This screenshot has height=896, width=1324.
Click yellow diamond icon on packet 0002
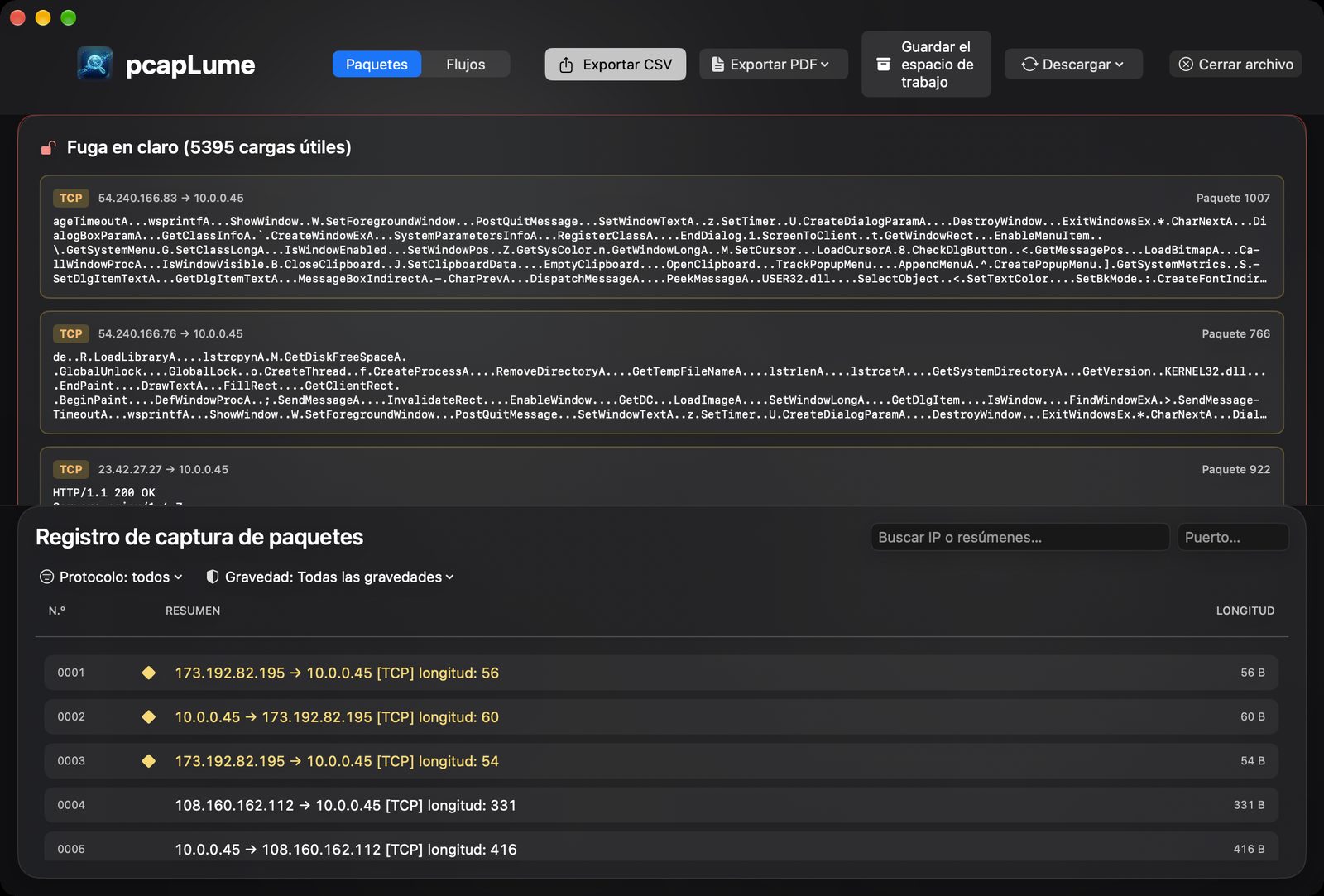[149, 716]
